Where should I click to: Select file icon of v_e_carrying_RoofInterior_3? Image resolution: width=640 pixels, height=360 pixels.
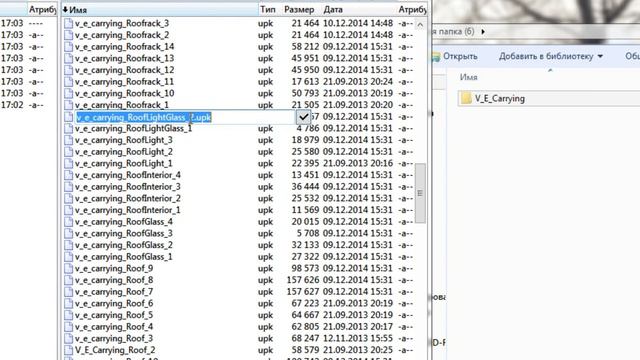click(x=69, y=187)
